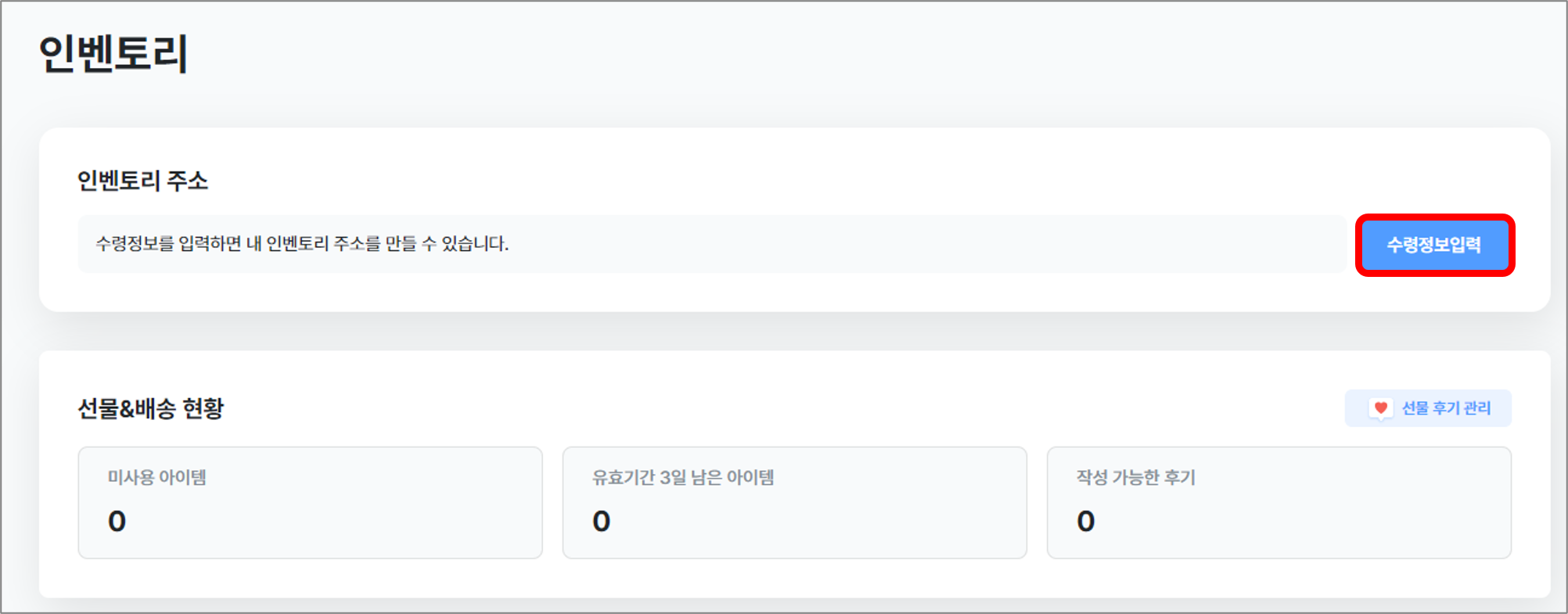
Task: Select the 작성 가능한 후기 label
Action: click(1135, 477)
